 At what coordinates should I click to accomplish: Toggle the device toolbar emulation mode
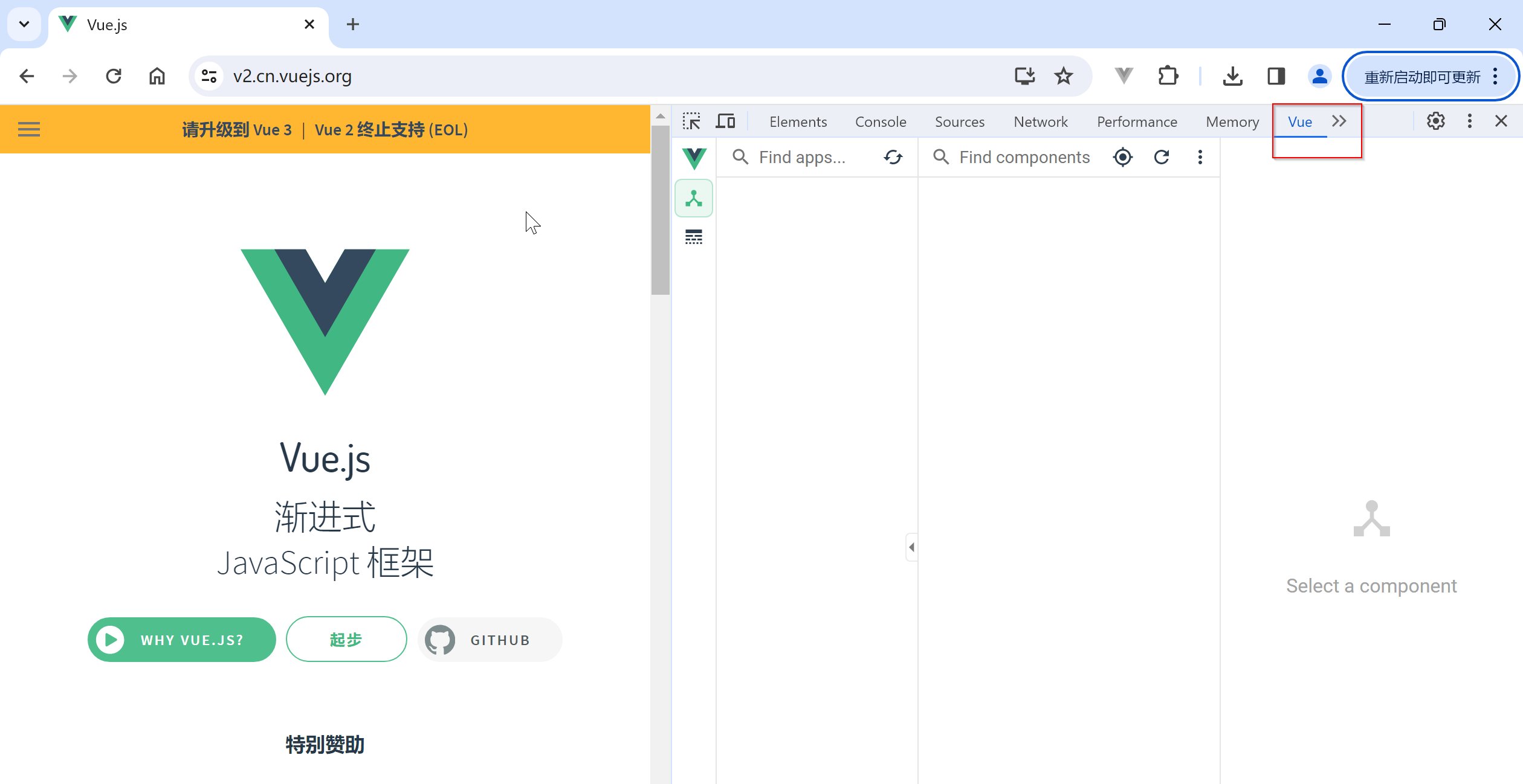[725, 121]
